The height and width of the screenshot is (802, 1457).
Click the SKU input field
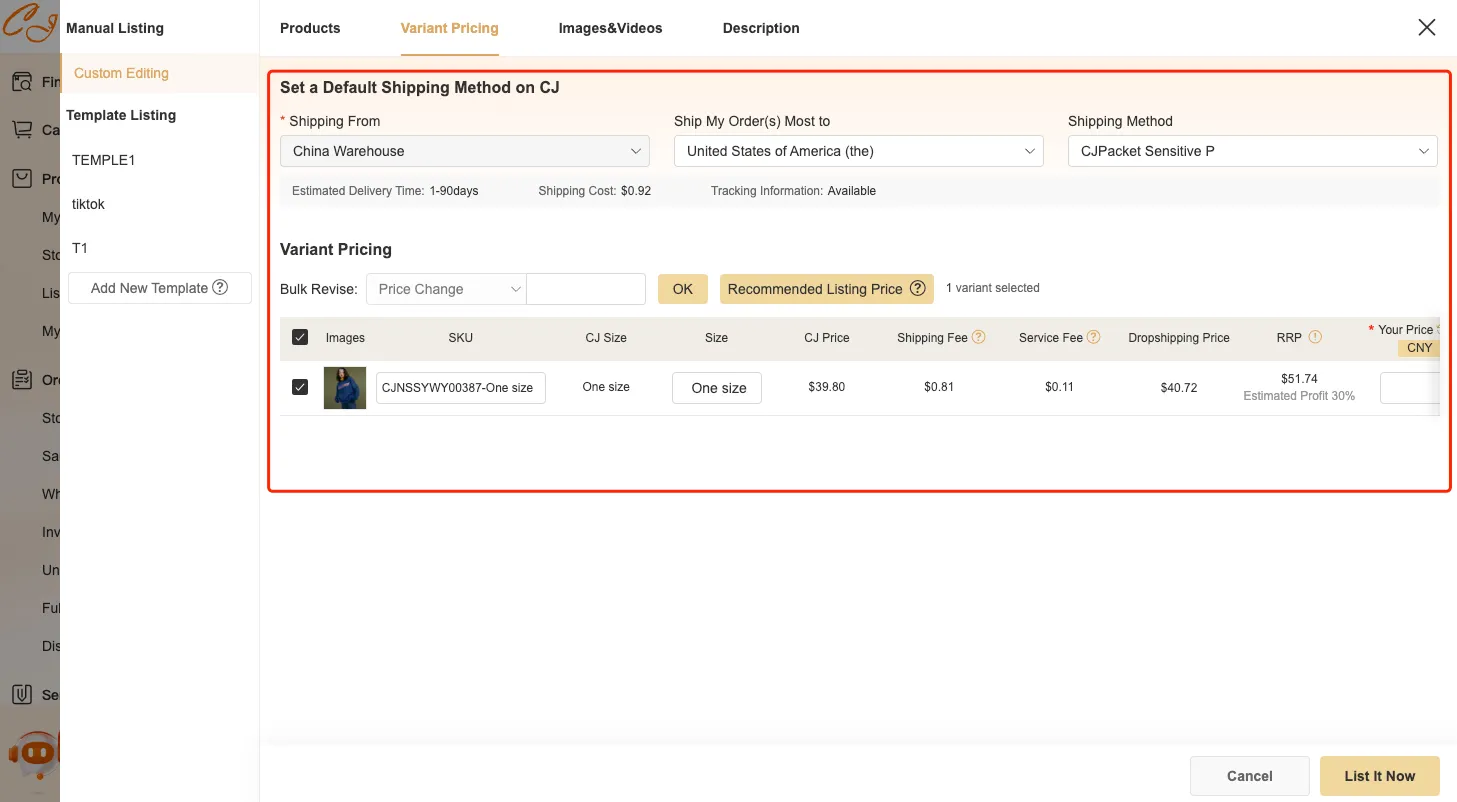(x=460, y=388)
